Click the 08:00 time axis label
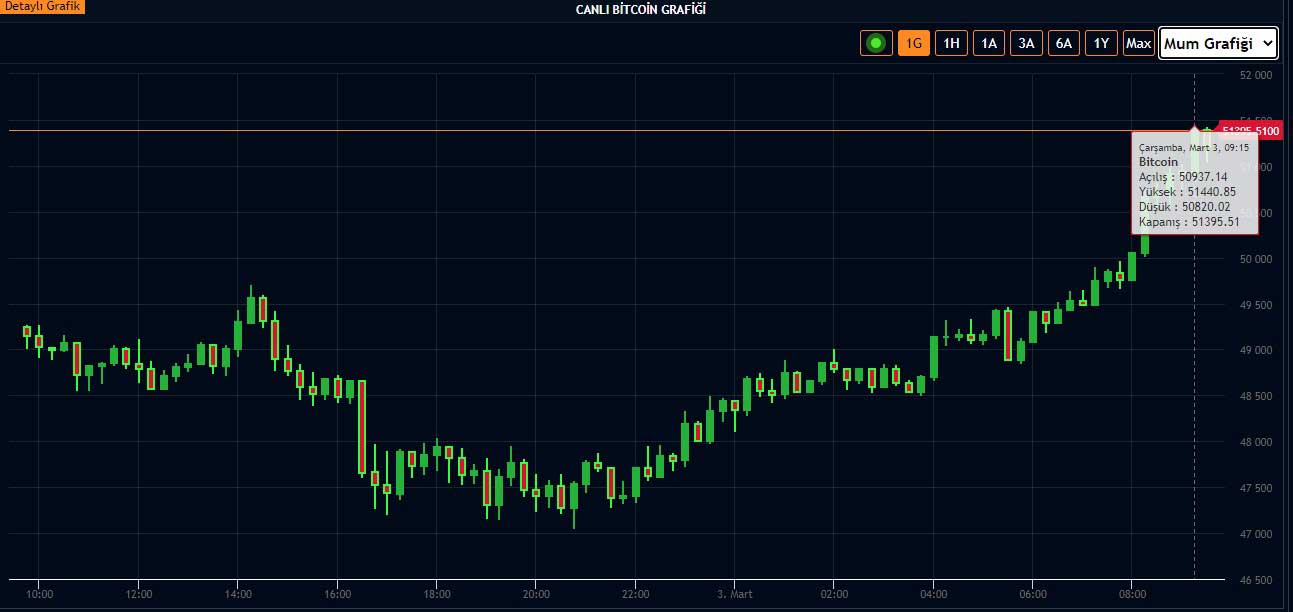This screenshot has width=1293, height=612. 1132,594
